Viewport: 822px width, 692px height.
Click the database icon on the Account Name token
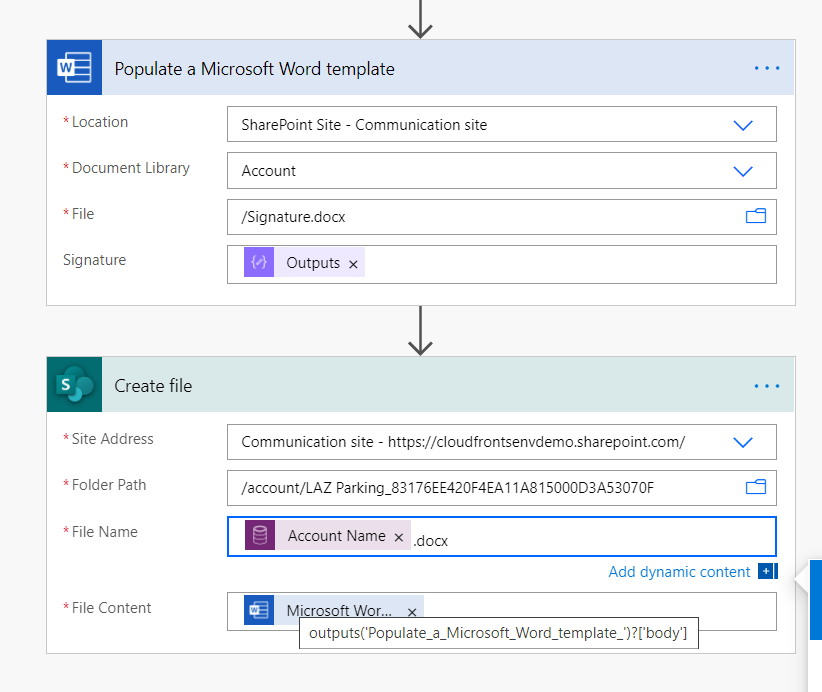coord(260,535)
